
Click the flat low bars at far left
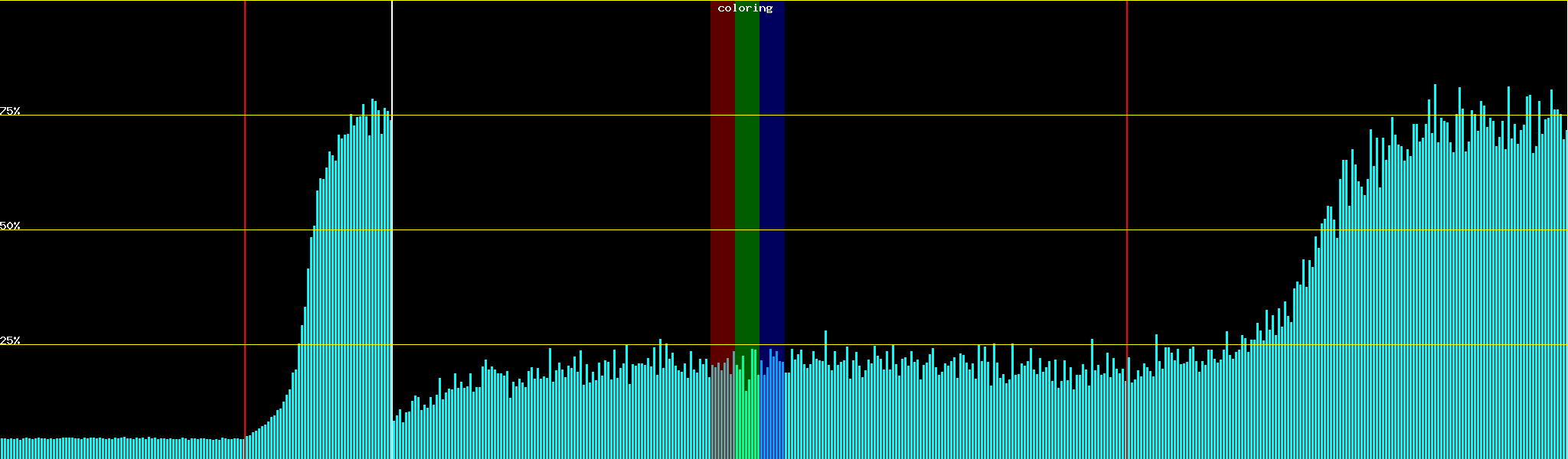pos(115,448)
